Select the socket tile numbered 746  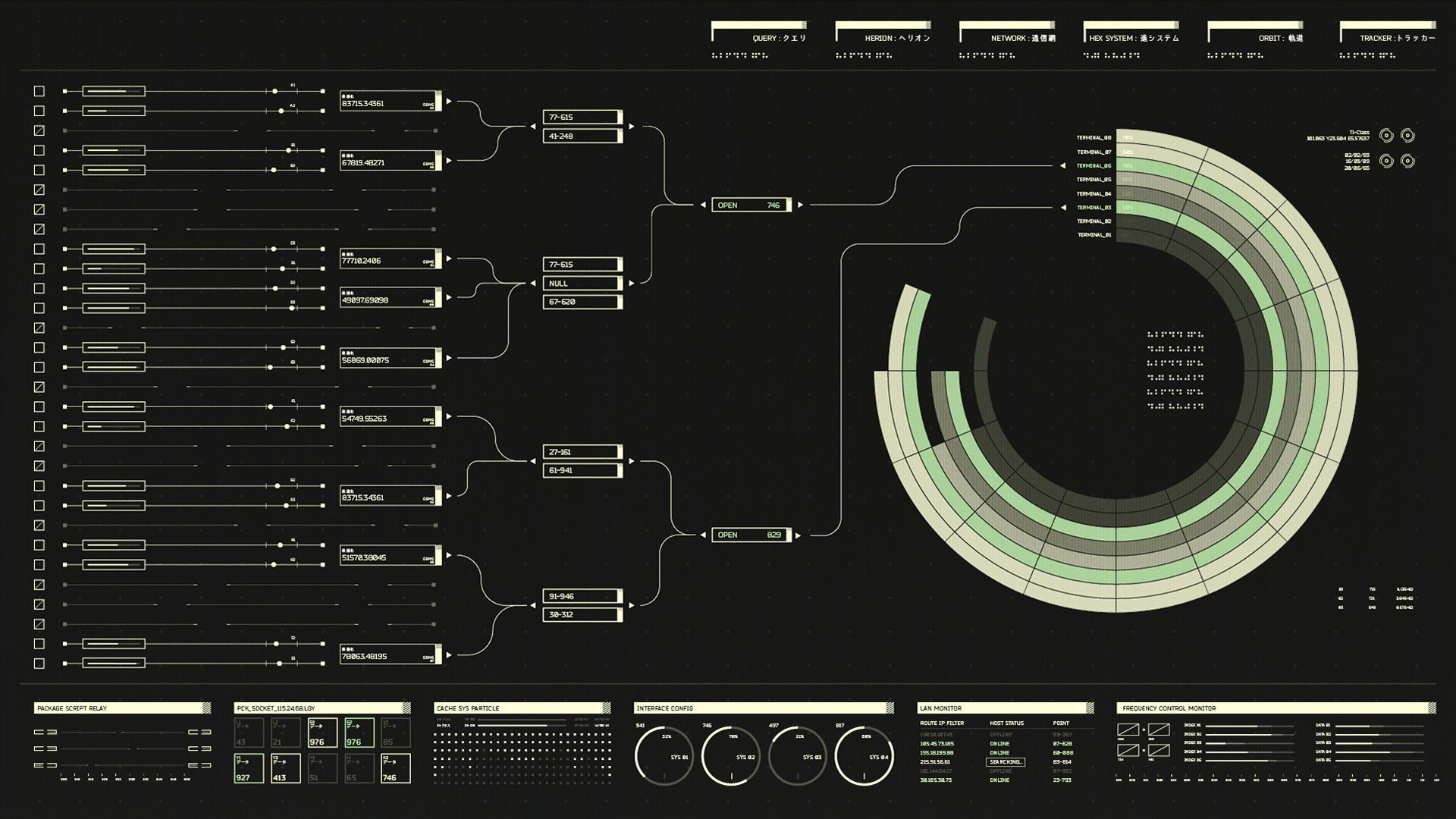pos(396,768)
